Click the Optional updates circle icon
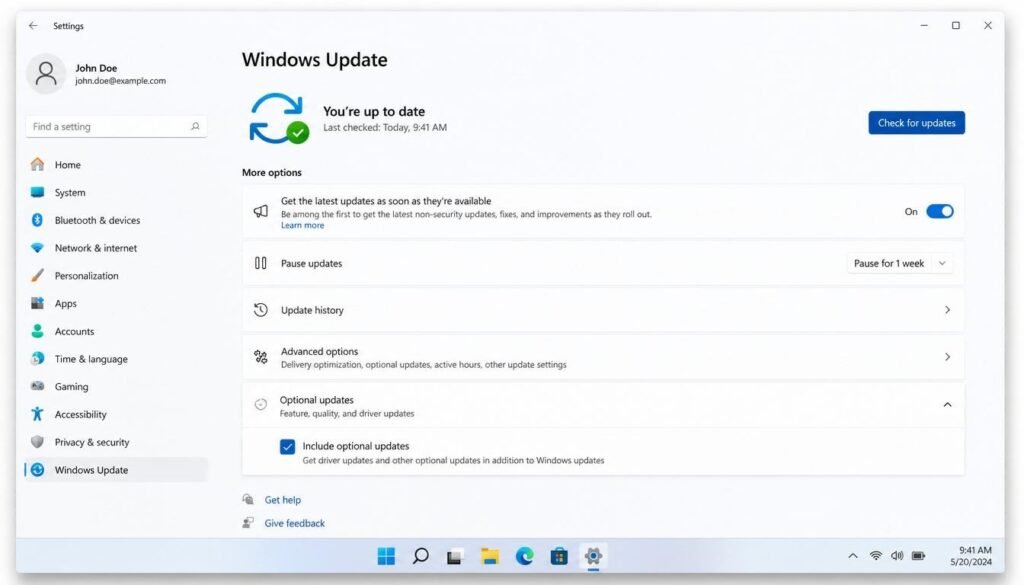 coord(261,404)
